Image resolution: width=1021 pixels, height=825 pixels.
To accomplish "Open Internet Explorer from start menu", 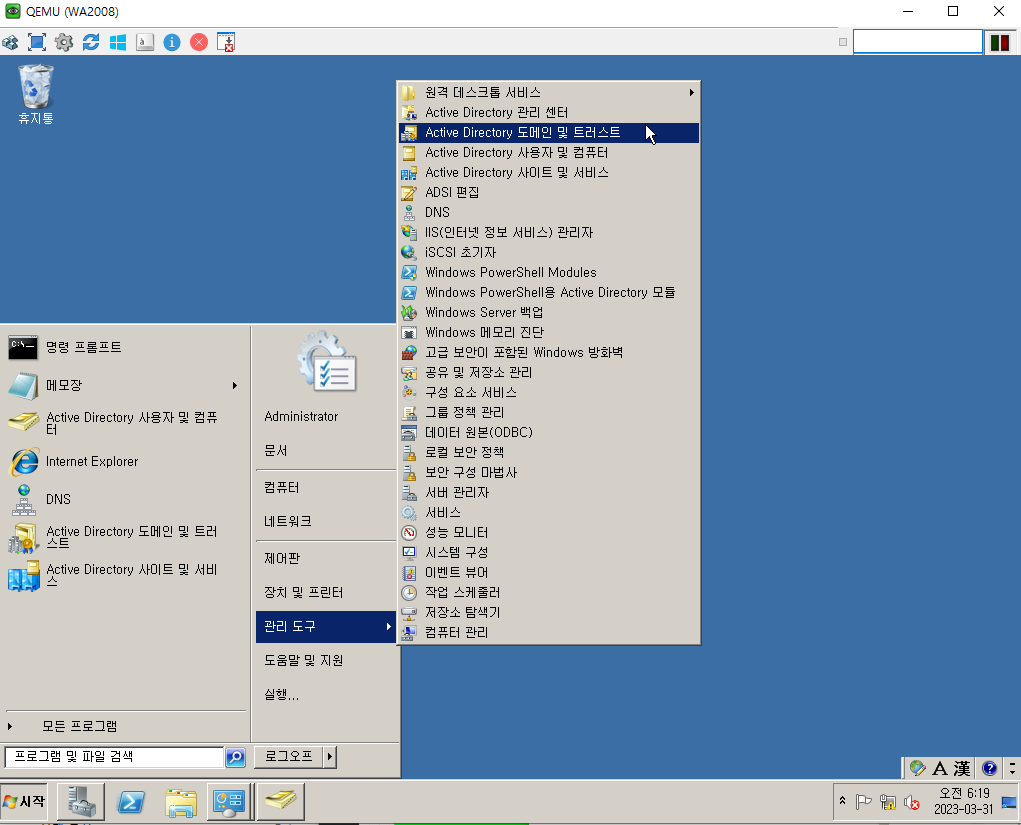I will [125, 462].
